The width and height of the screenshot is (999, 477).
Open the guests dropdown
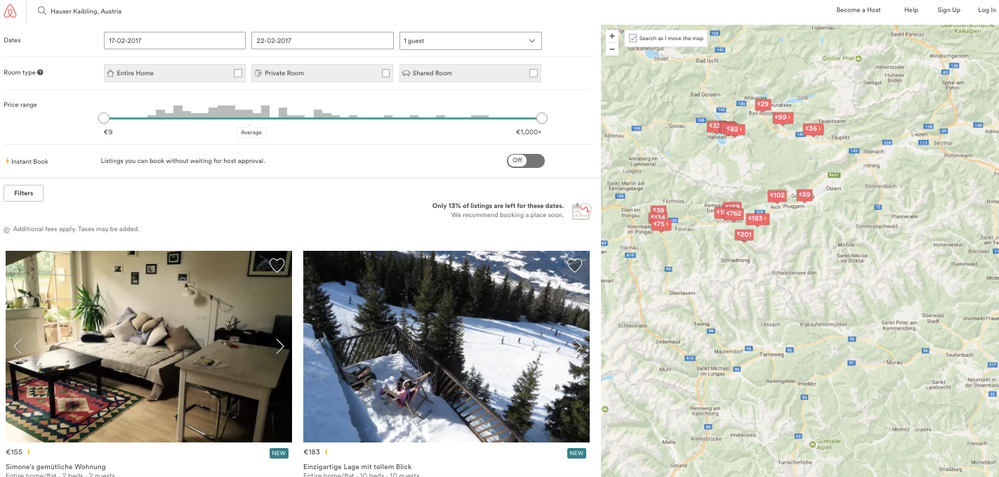470,41
